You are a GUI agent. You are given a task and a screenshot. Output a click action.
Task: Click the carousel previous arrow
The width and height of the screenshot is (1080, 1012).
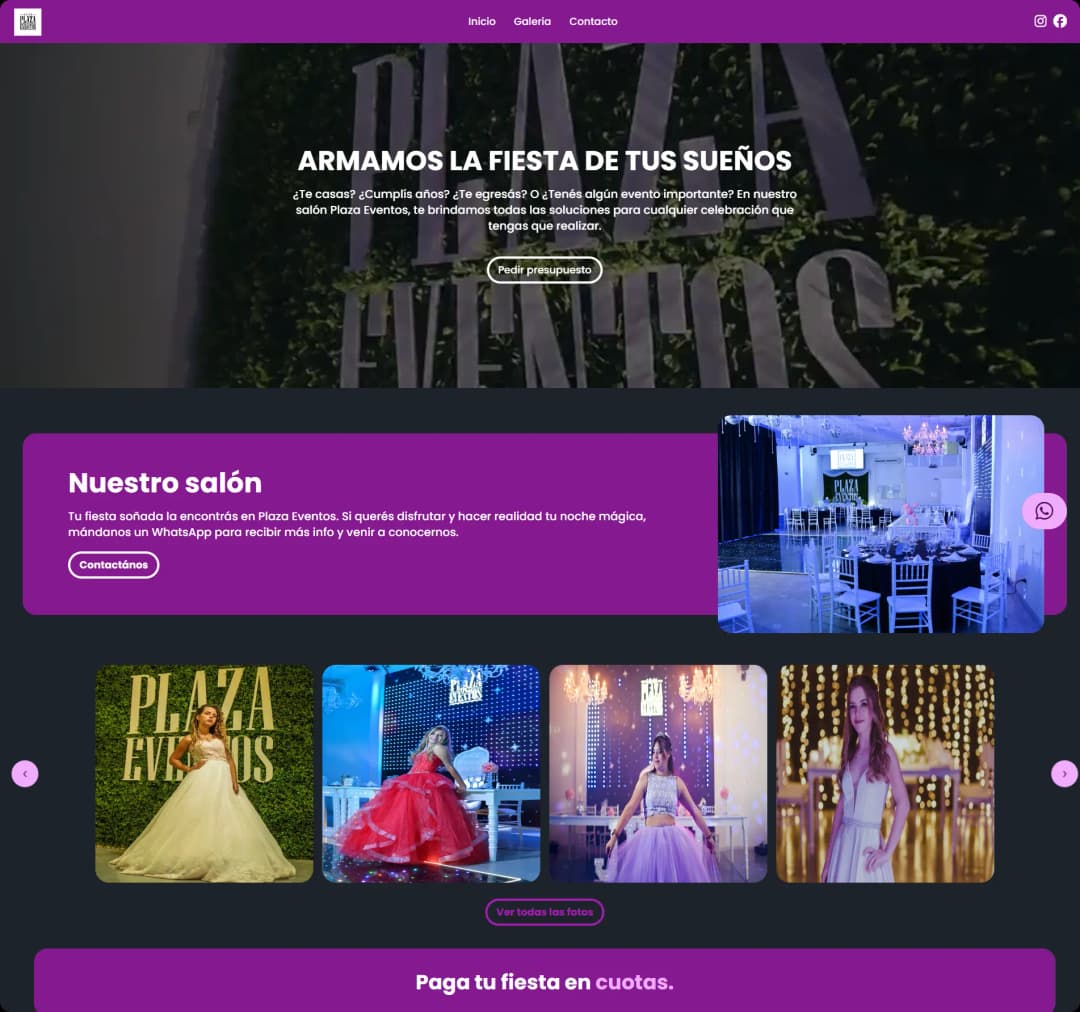pos(25,773)
